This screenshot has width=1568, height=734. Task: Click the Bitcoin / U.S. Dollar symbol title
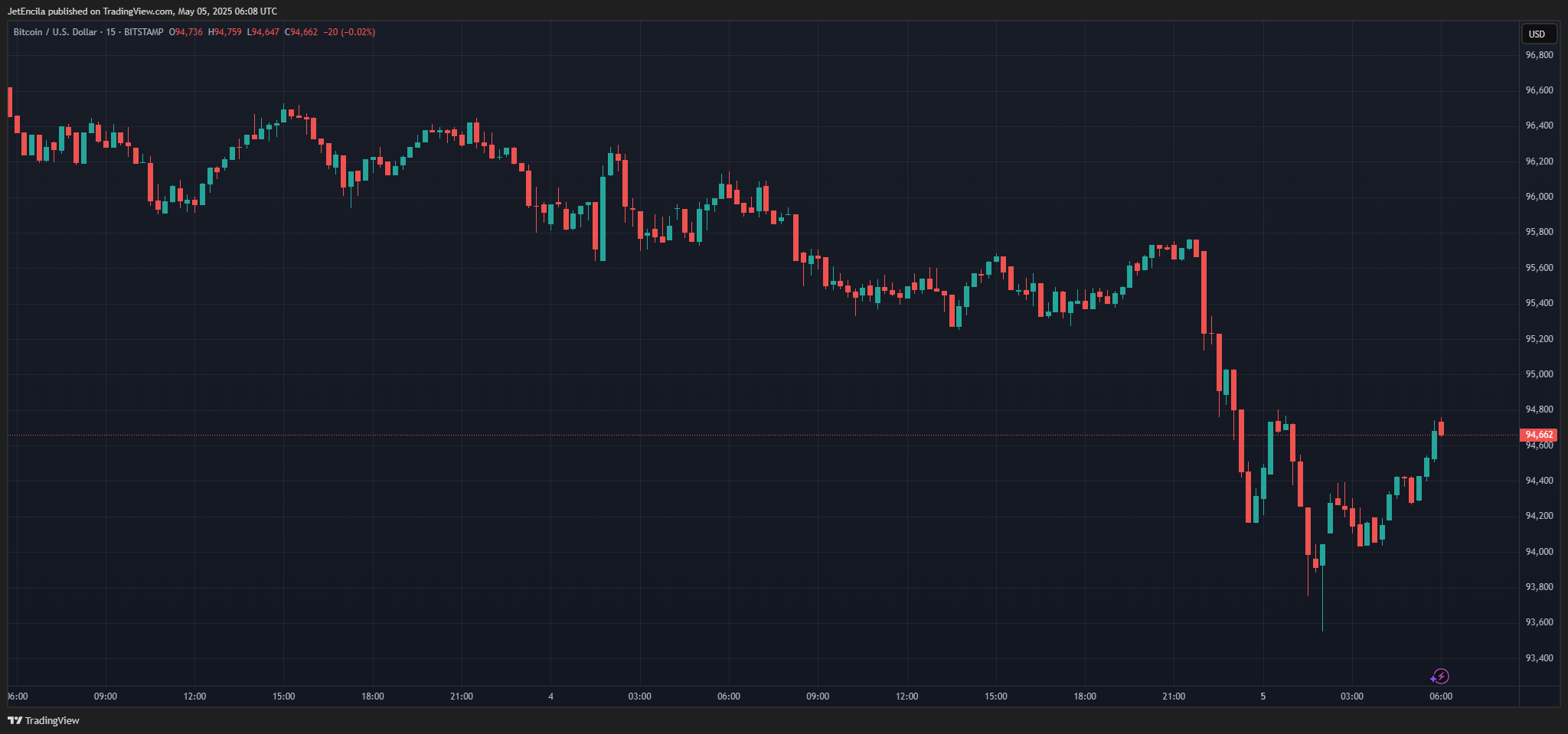[x=55, y=32]
